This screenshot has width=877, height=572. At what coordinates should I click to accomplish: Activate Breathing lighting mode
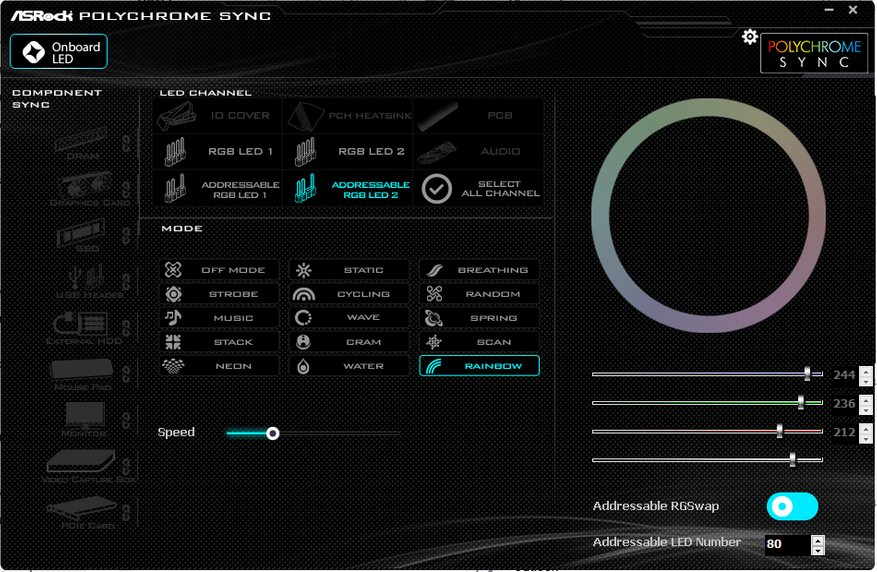coord(479,270)
